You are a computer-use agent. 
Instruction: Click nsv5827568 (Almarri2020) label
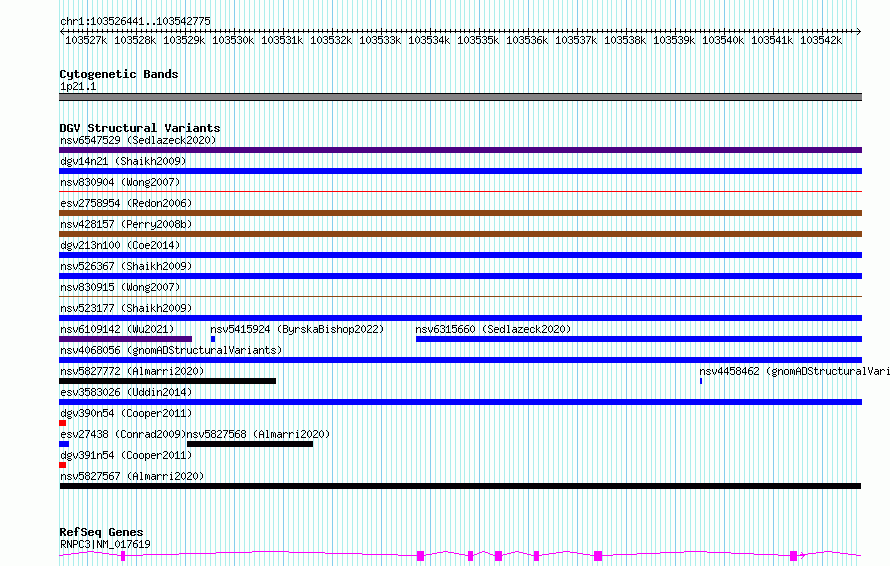click(x=258, y=434)
